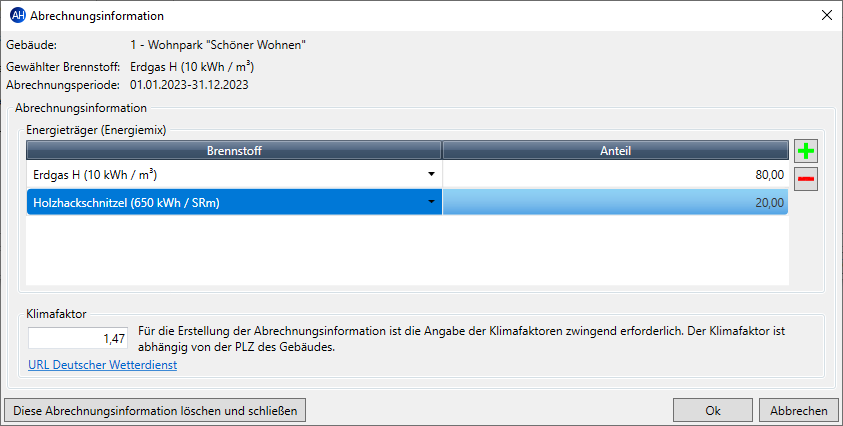Click the Abrechnungsinformation title bar text
The height and width of the screenshot is (426, 843).
[97, 16]
